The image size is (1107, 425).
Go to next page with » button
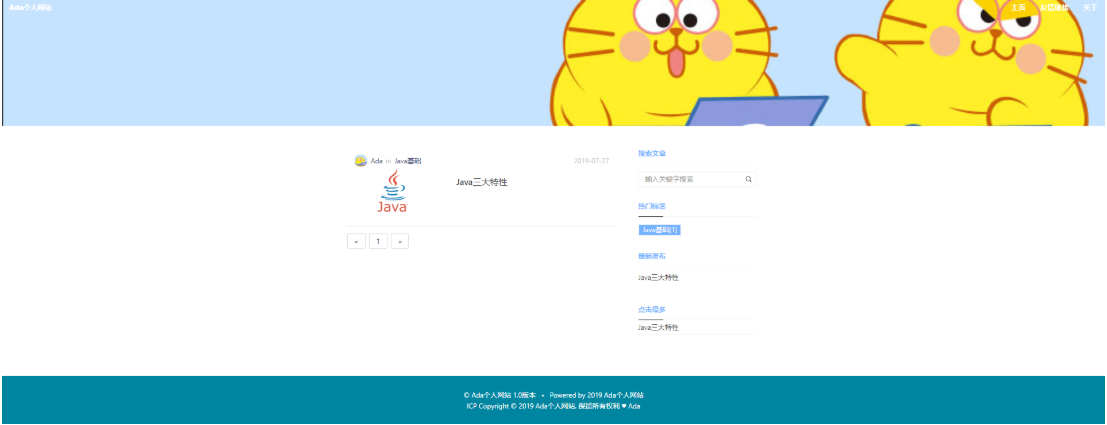click(400, 241)
